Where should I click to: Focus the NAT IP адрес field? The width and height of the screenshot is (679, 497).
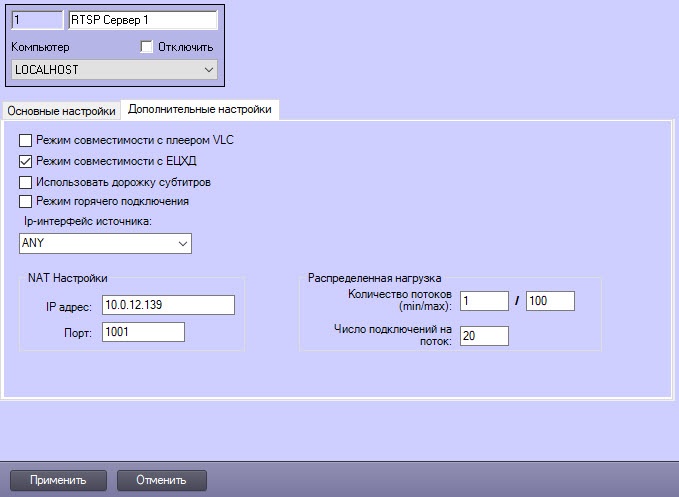coord(168,305)
